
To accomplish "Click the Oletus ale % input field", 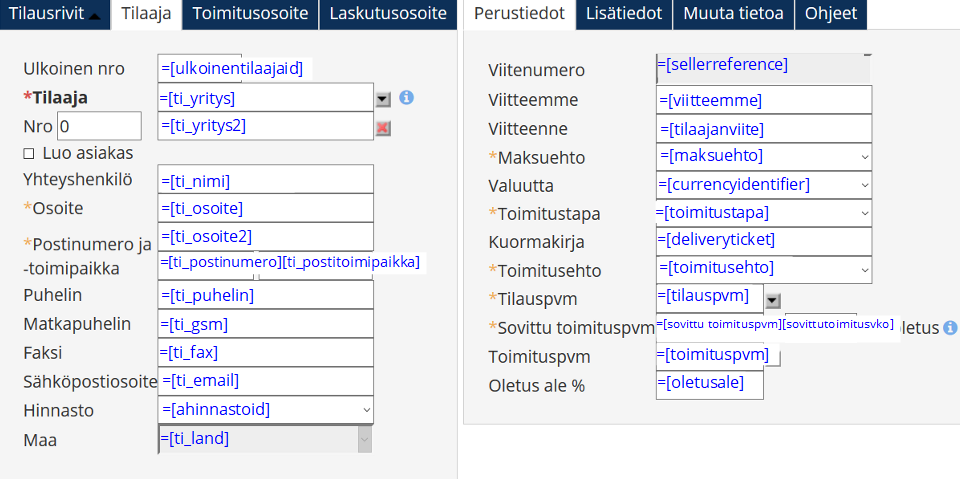I will [x=709, y=384].
